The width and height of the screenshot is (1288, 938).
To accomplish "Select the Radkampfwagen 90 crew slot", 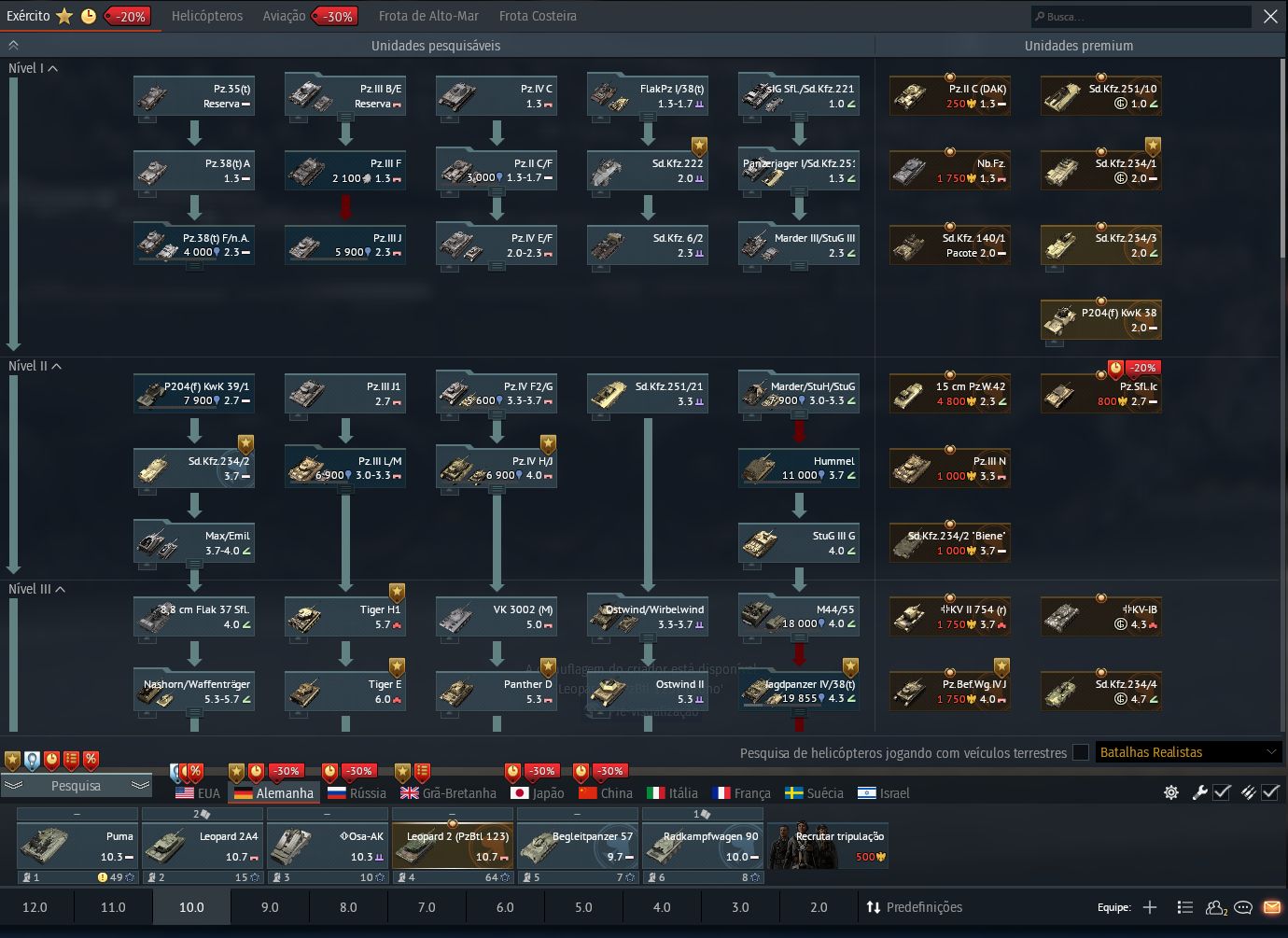I will point(703,845).
